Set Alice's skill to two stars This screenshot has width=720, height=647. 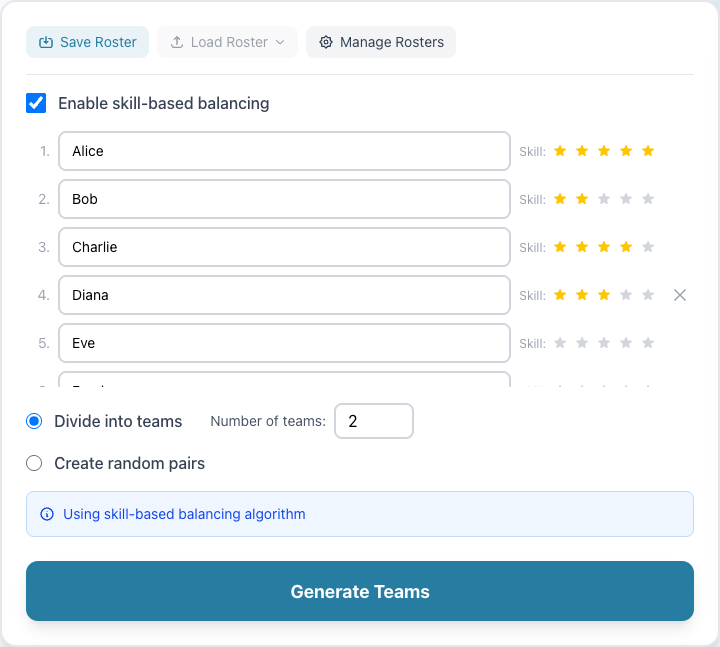[582, 151]
